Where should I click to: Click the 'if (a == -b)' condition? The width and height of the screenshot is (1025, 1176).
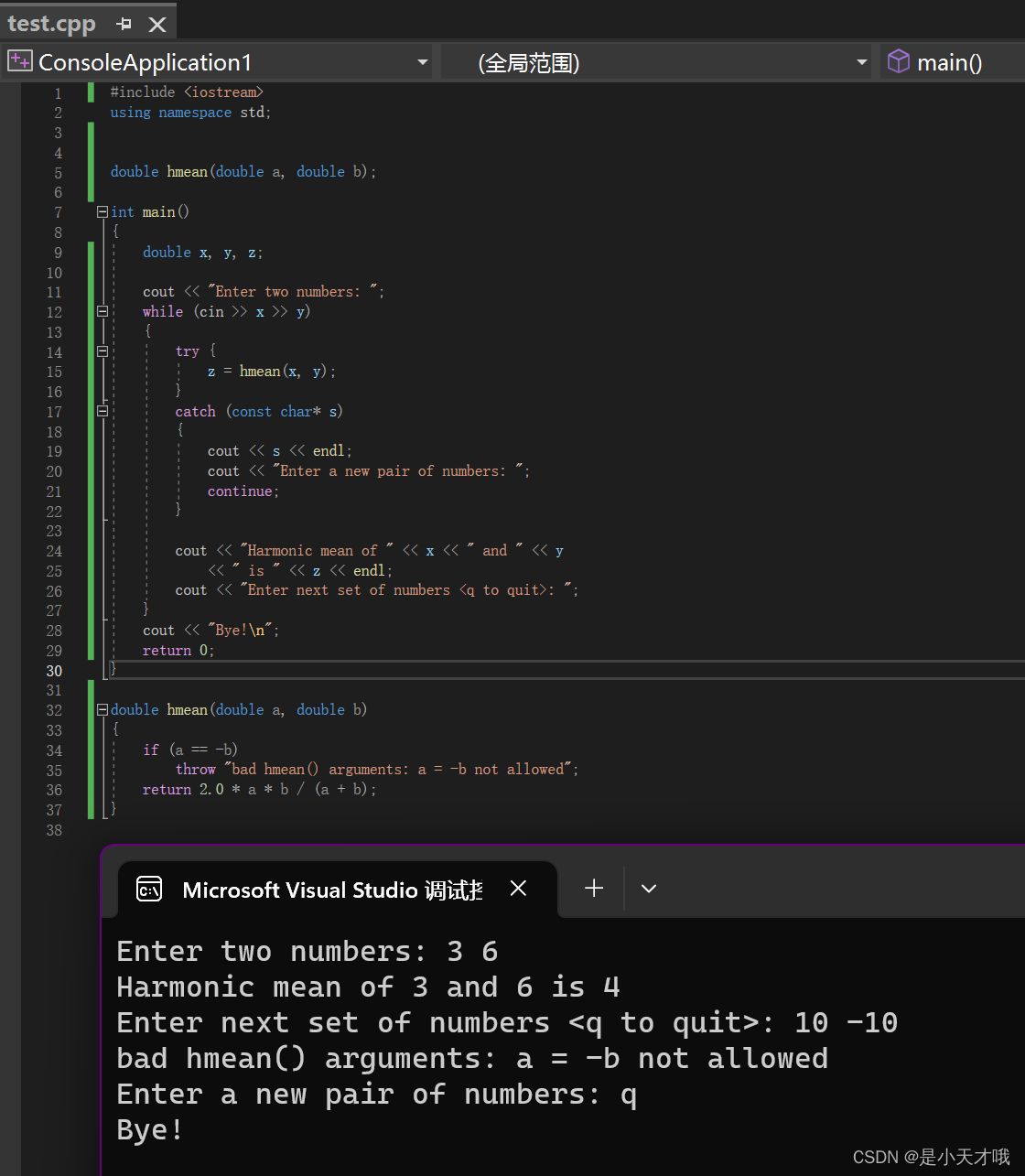point(190,750)
